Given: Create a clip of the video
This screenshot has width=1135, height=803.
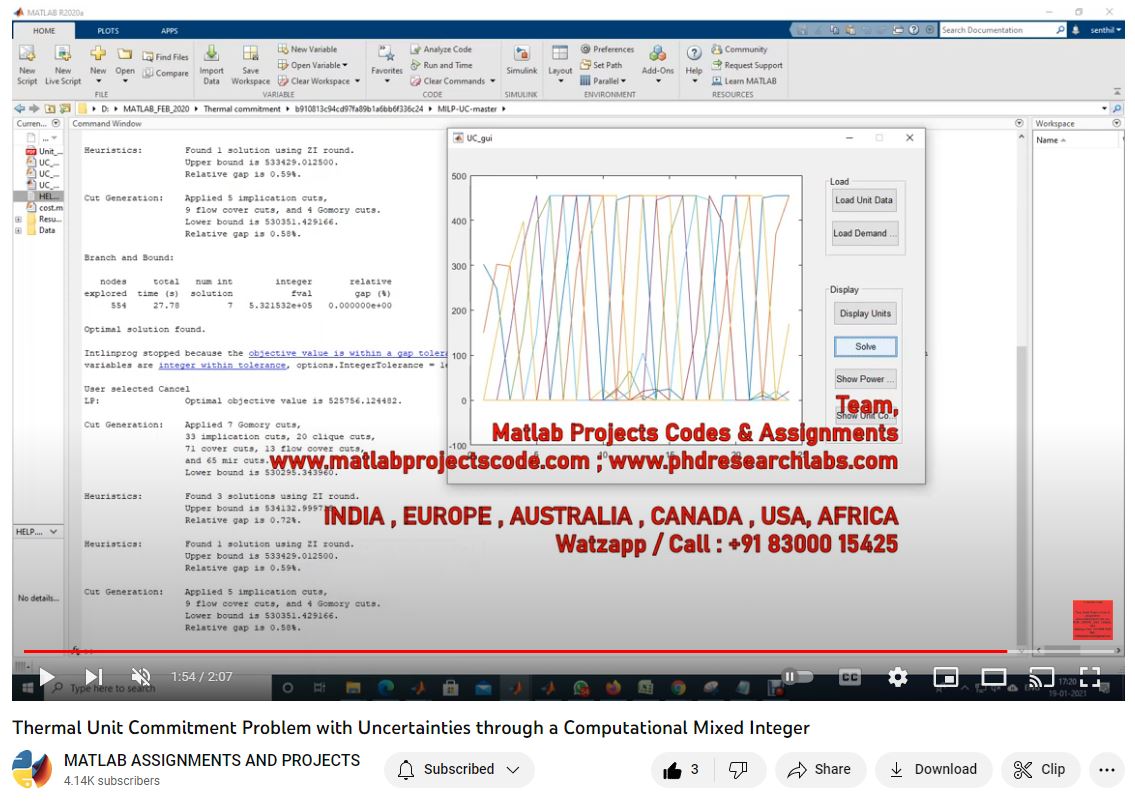Looking at the screenshot, I should [1040, 769].
